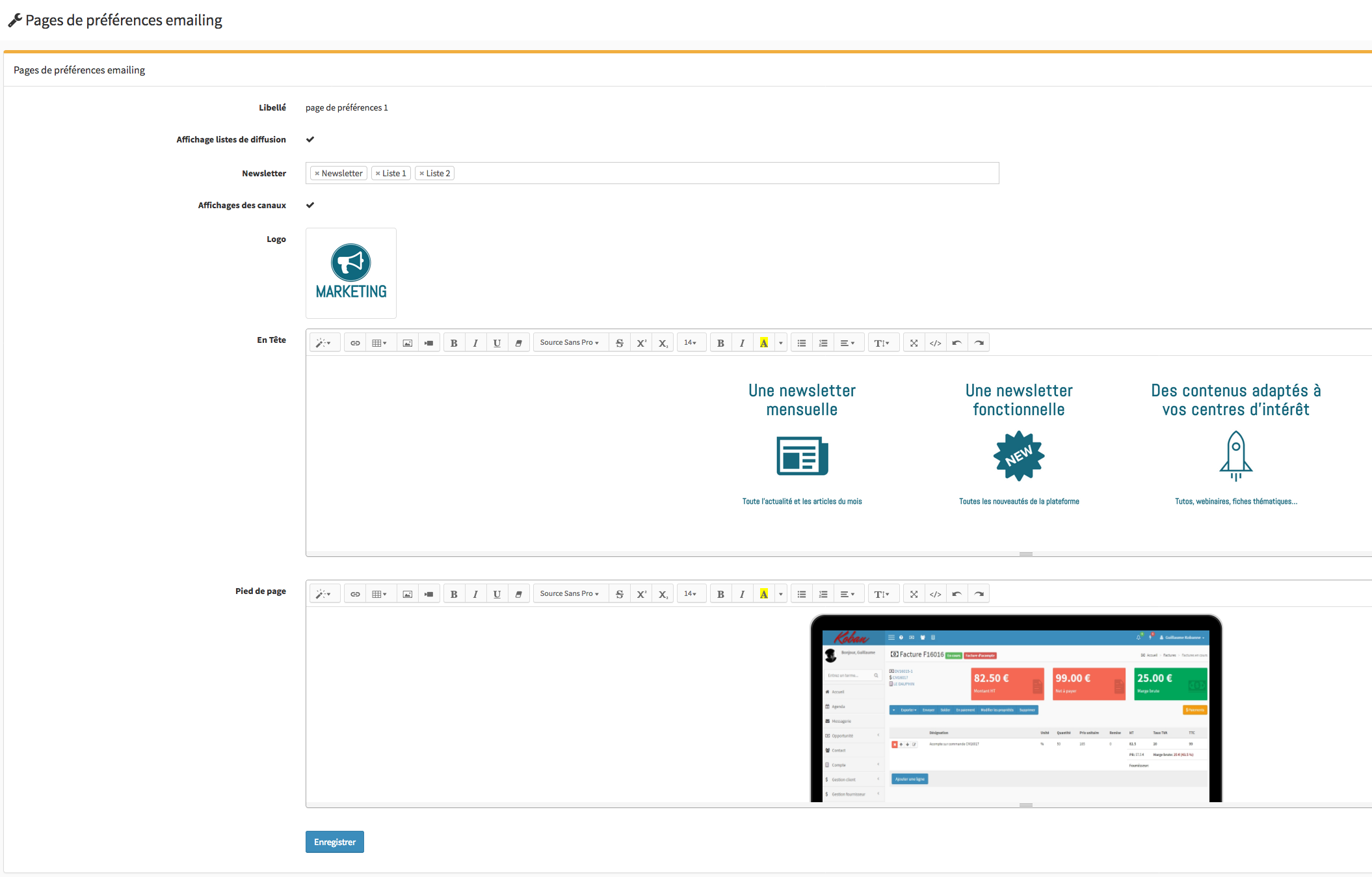Viewport: 1372px width, 877px height.
Task: Remove Liste 2 tag from Newsletter
Action: click(x=422, y=174)
